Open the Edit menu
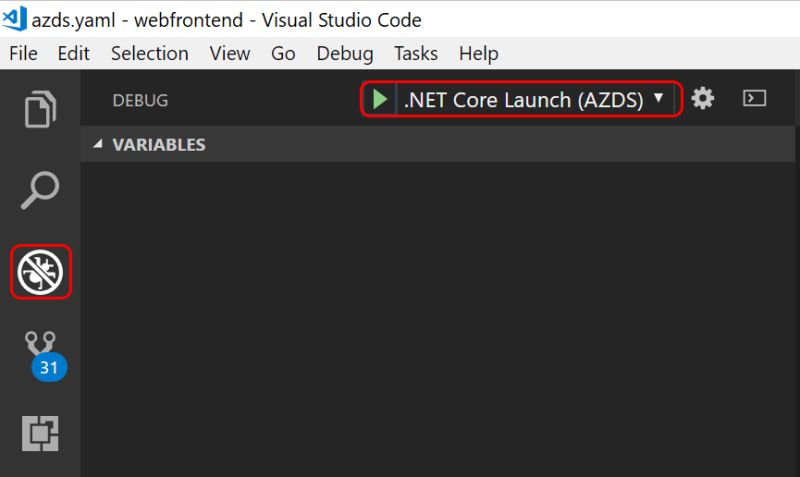The image size is (800, 477). pyautogui.click(x=73, y=53)
